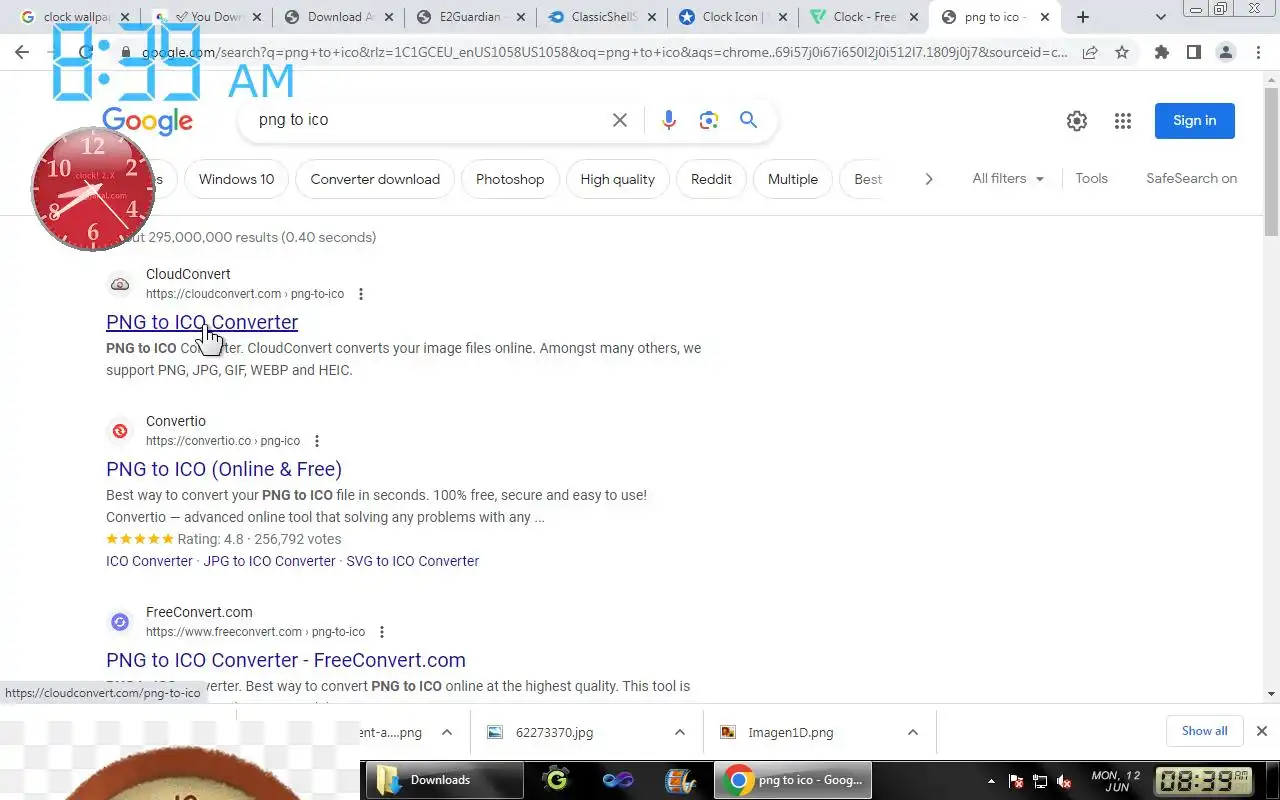Start voice search with microphone icon
The height and width of the screenshot is (800, 1280).
669,120
